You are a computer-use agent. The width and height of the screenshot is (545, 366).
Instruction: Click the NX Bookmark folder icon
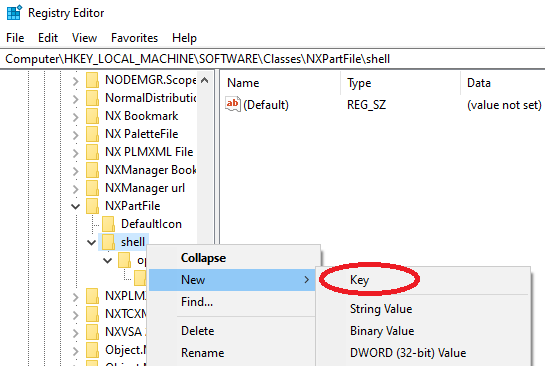[92, 116]
